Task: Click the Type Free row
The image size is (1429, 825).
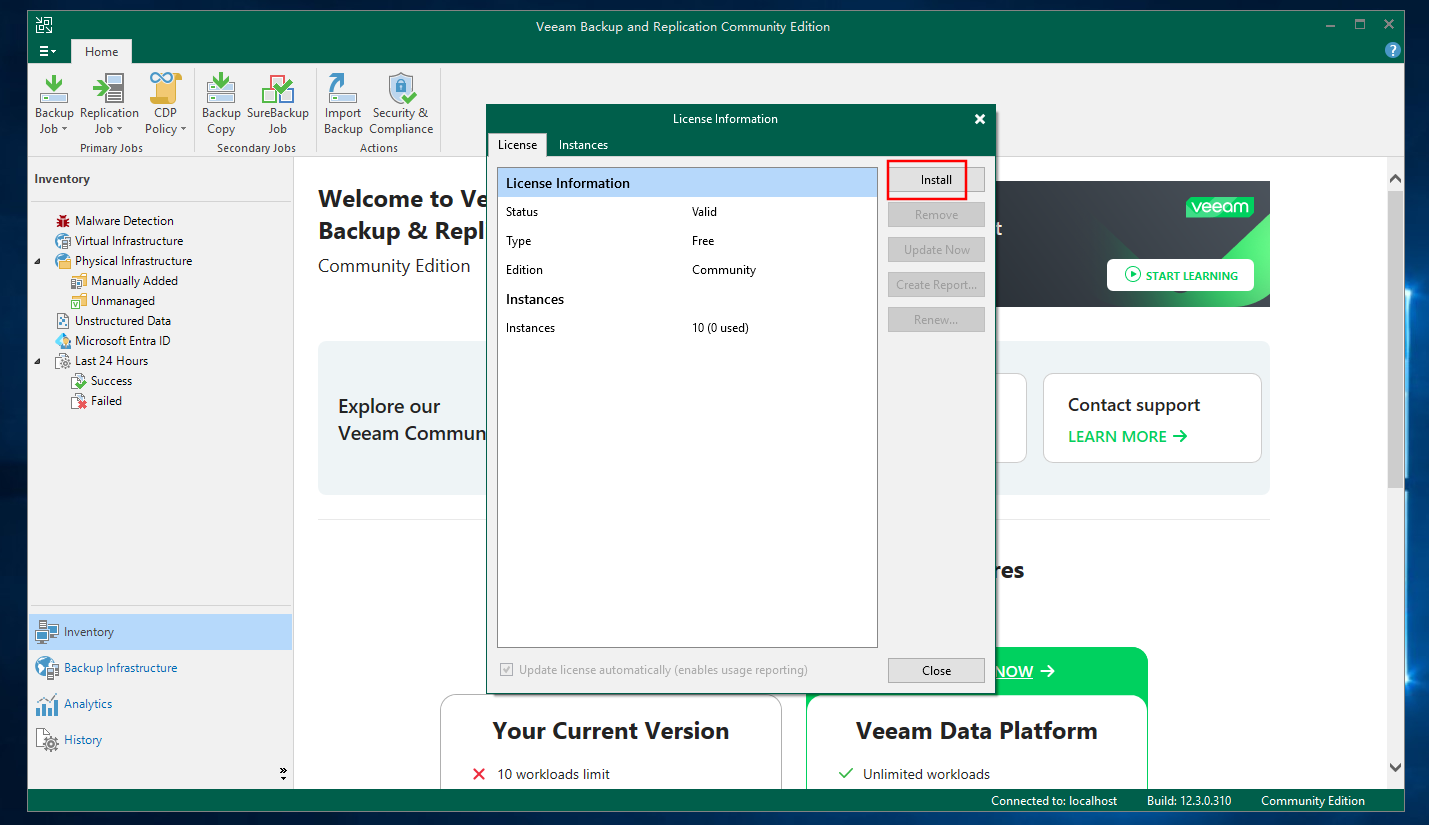Action: click(x=687, y=241)
